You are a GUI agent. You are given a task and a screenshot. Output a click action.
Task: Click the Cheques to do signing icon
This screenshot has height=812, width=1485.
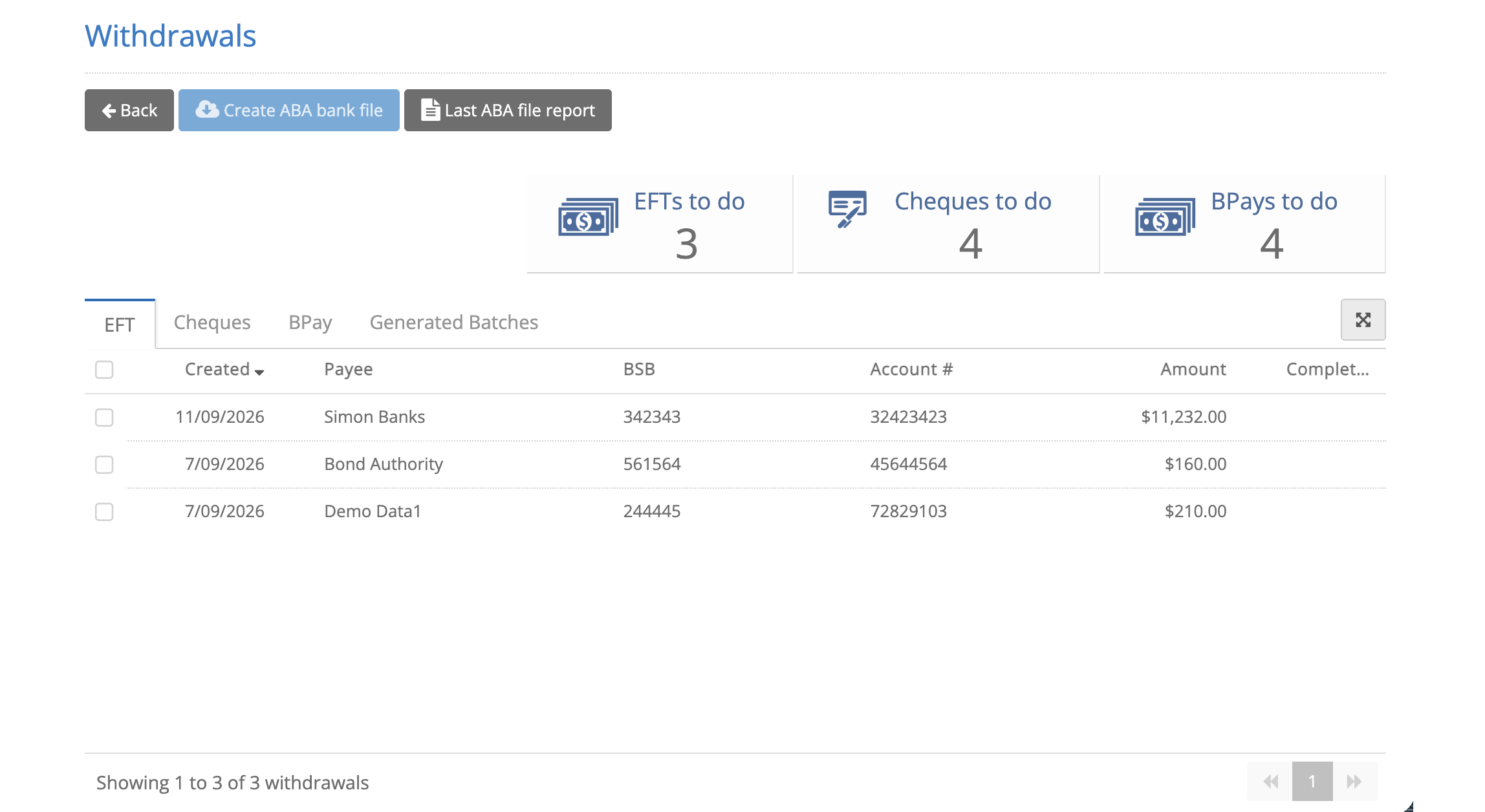(x=847, y=208)
